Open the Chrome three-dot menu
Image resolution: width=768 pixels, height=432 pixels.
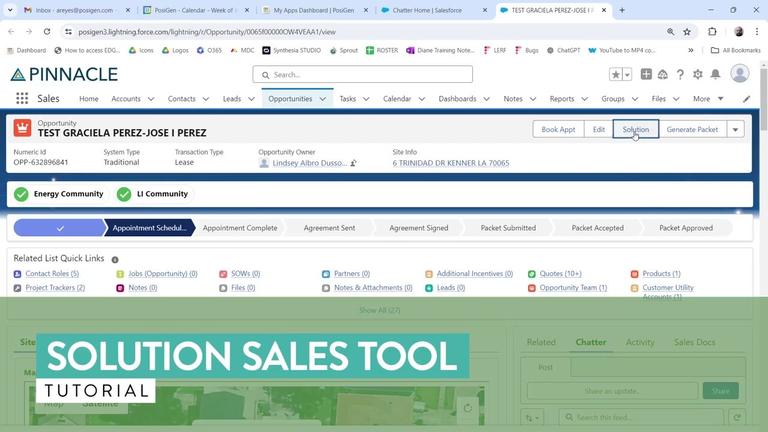(x=757, y=31)
